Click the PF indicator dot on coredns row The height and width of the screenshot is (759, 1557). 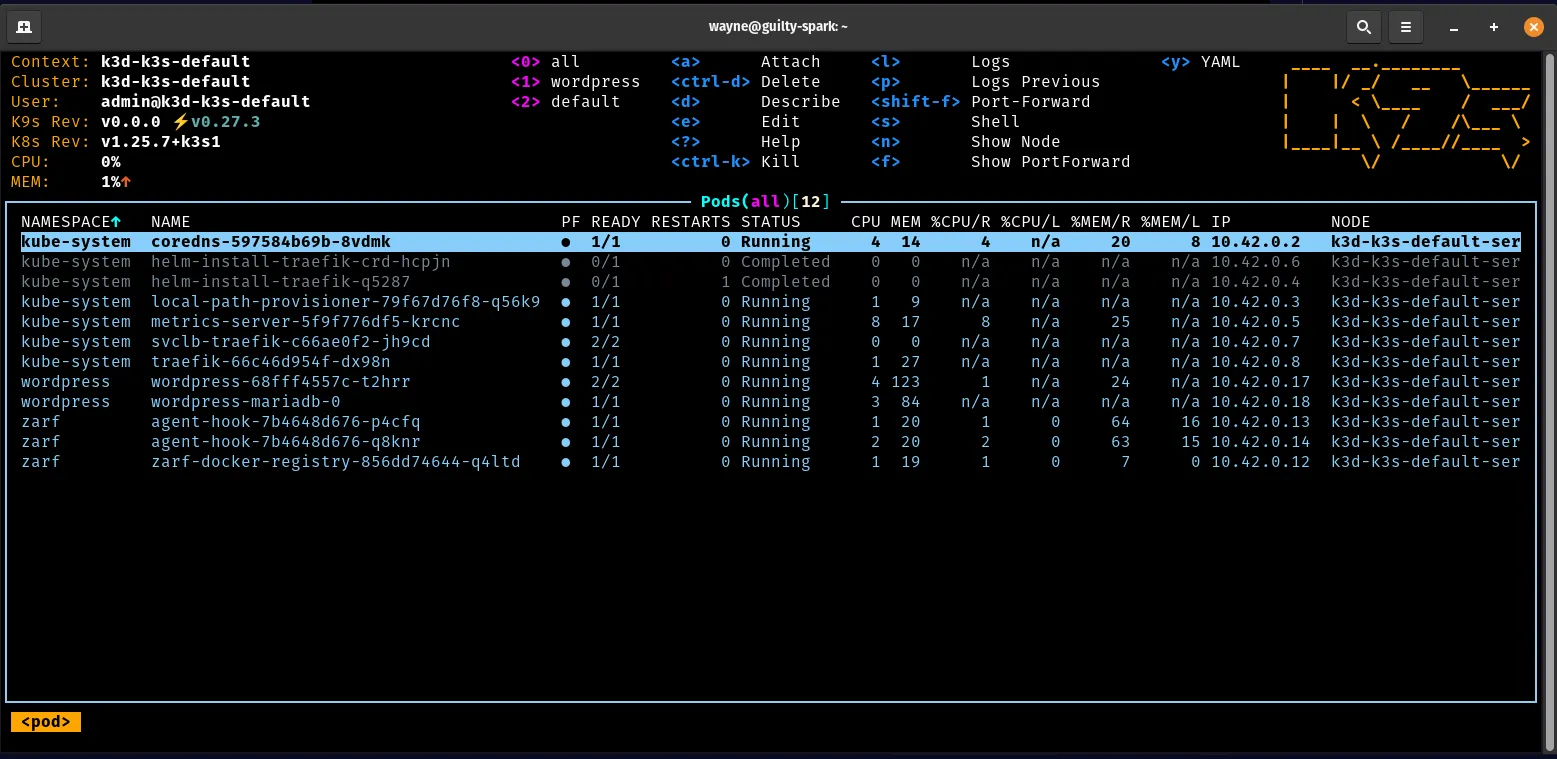tap(565, 241)
